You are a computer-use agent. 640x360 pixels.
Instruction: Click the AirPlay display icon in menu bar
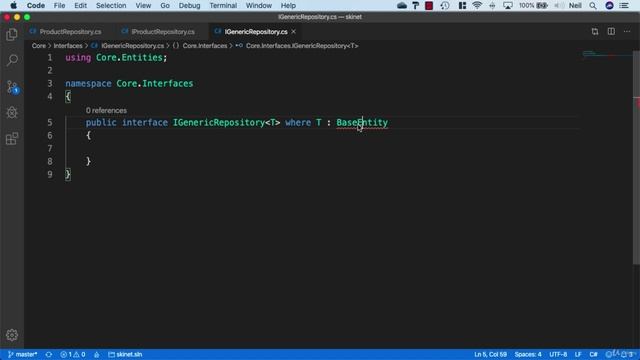508,5
